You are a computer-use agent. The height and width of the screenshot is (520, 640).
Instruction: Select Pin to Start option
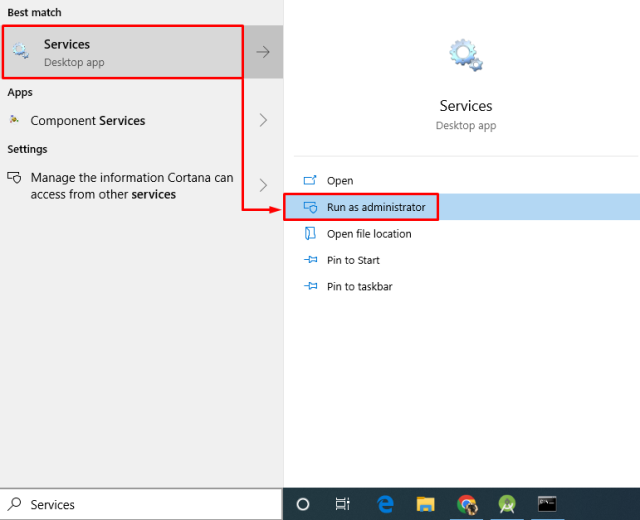[x=353, y=260]
